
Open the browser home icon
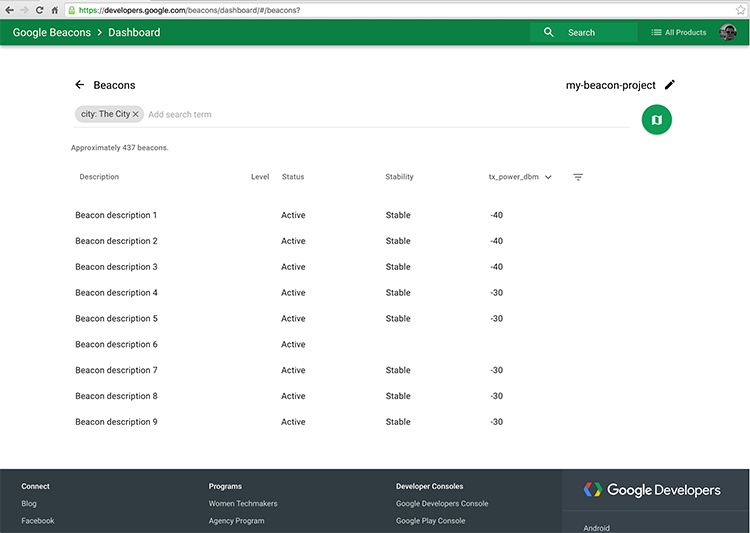(55, 10)
